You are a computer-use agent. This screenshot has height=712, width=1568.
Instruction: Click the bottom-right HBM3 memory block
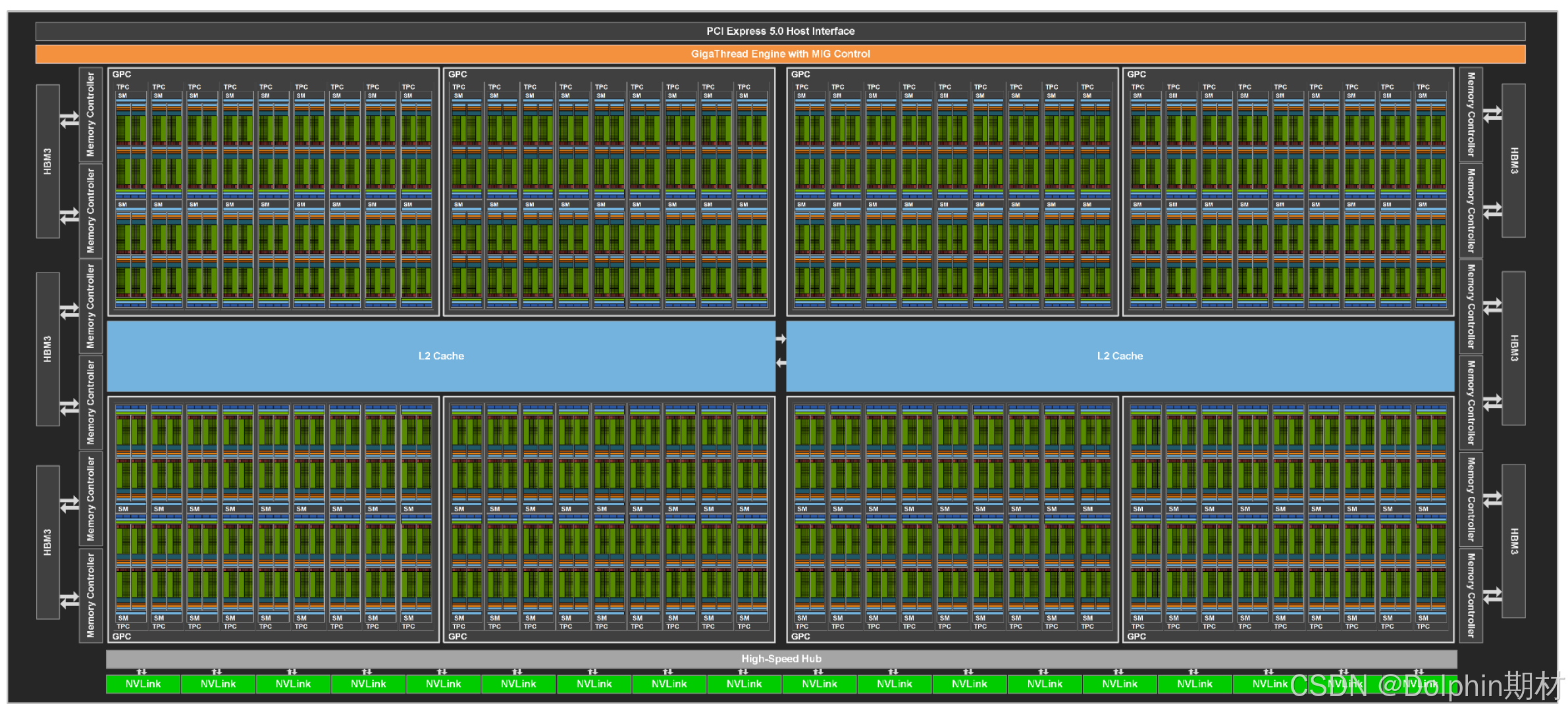1513,541
